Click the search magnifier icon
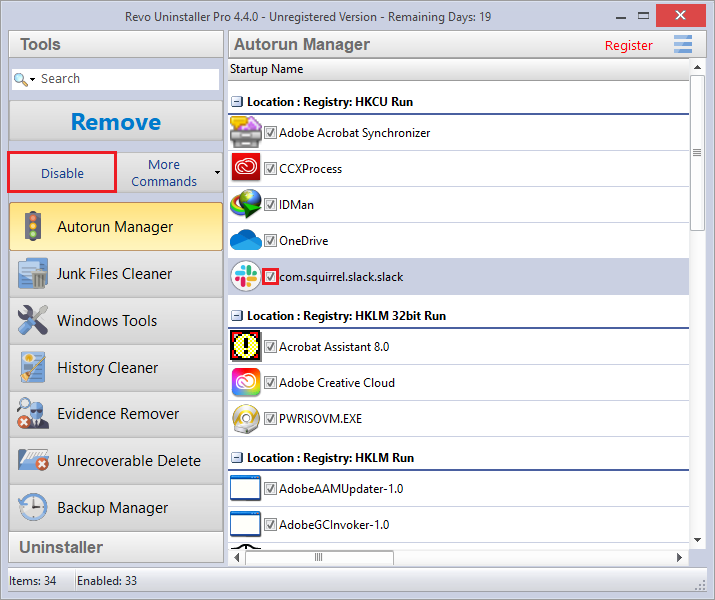 point(20,79)
